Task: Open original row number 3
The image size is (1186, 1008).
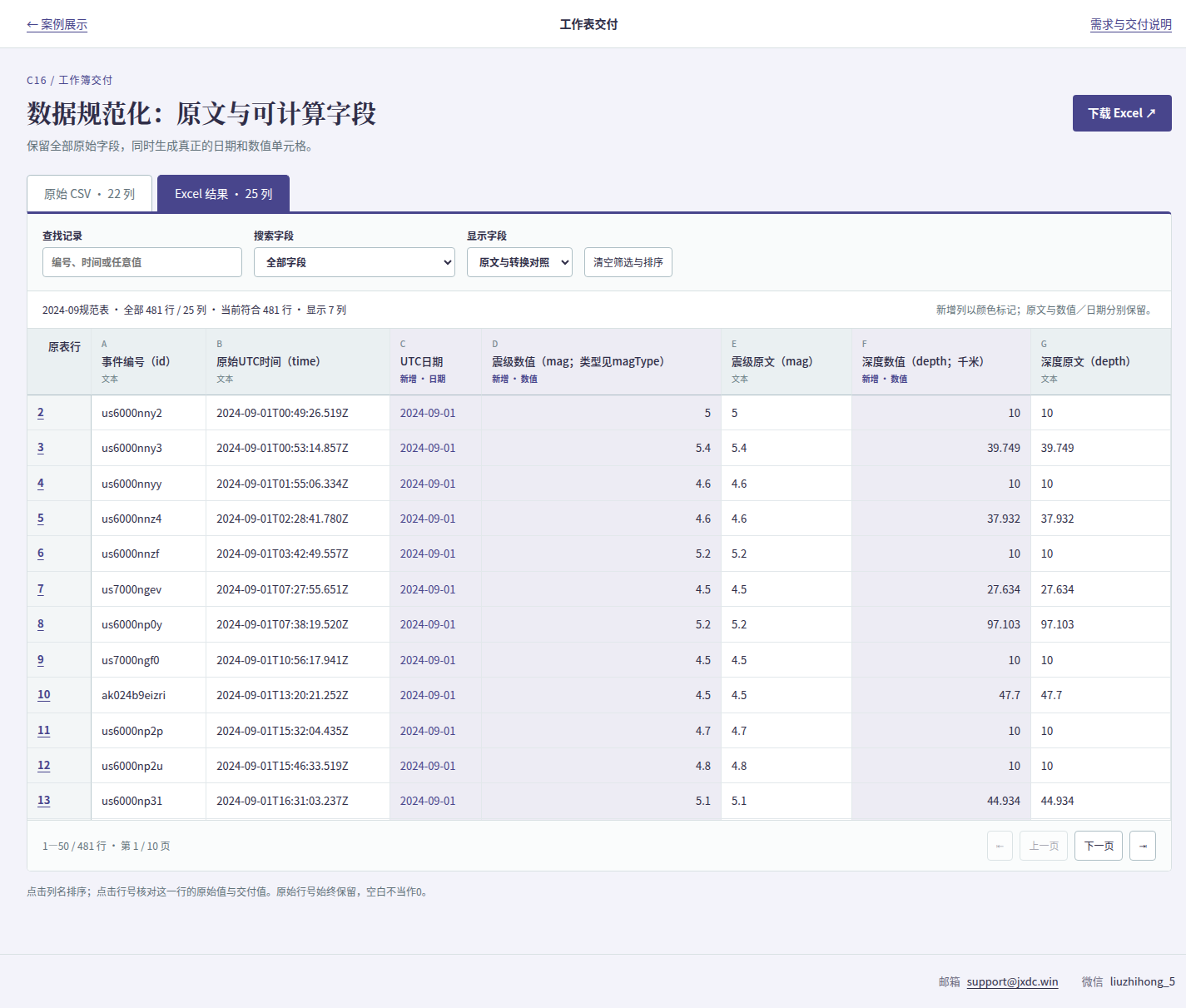Action: 41,448
